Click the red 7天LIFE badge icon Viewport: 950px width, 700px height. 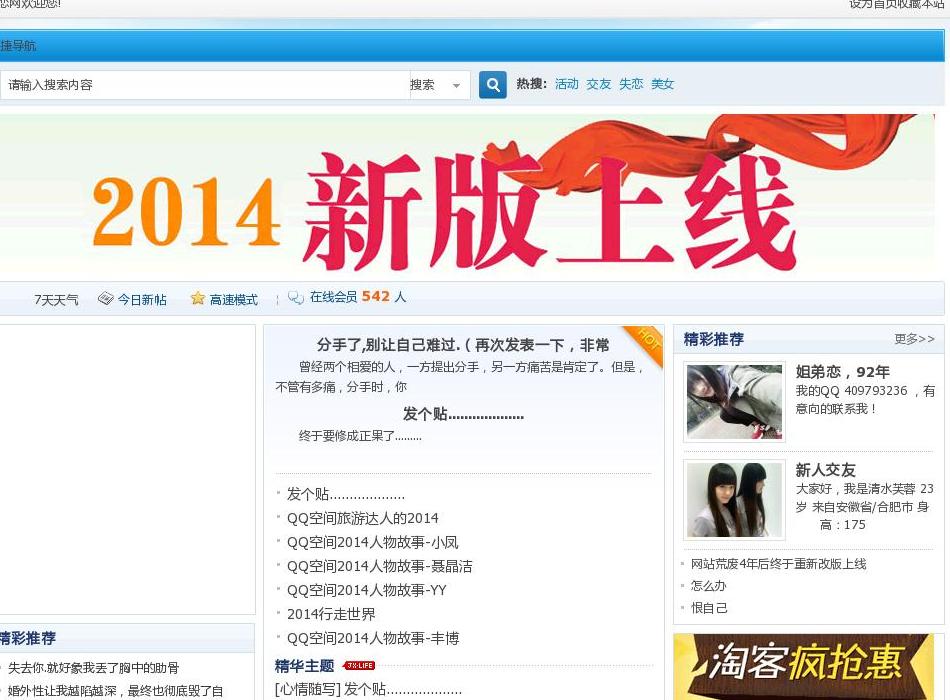359,665
